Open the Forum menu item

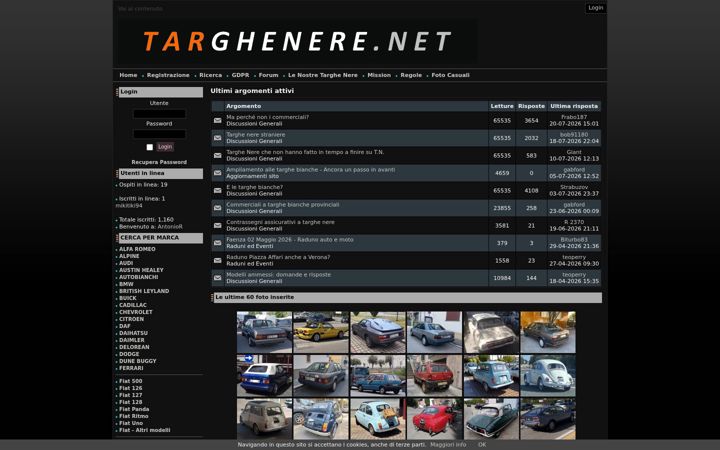[x=268, y=75]
